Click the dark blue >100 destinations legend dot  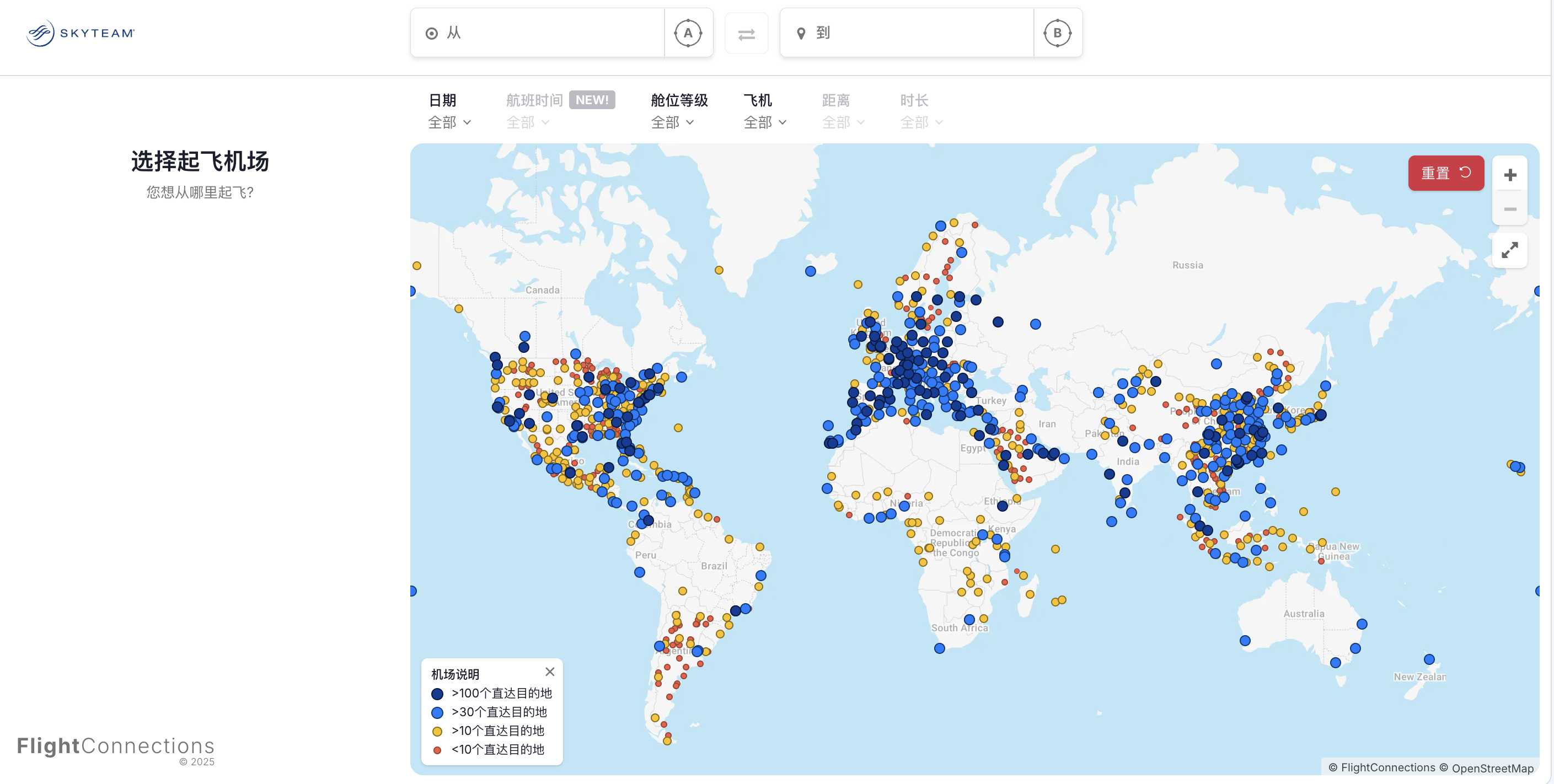pos(437,694)
